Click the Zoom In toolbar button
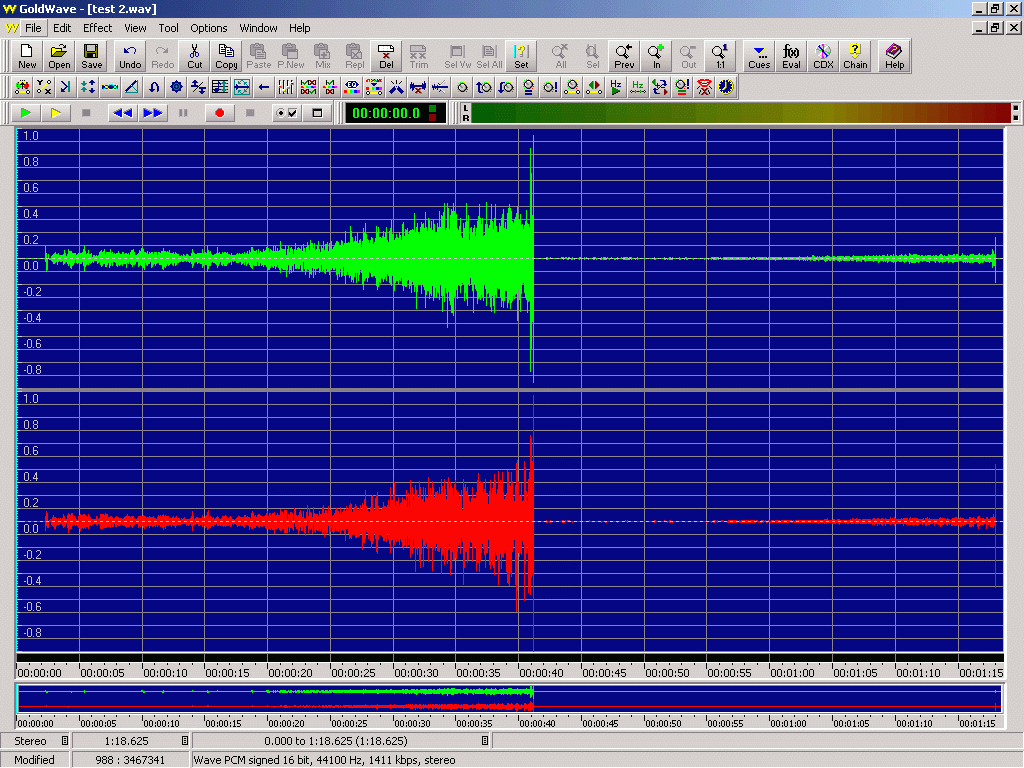This screenshot has width=1024, height=768. pos(657,54)
